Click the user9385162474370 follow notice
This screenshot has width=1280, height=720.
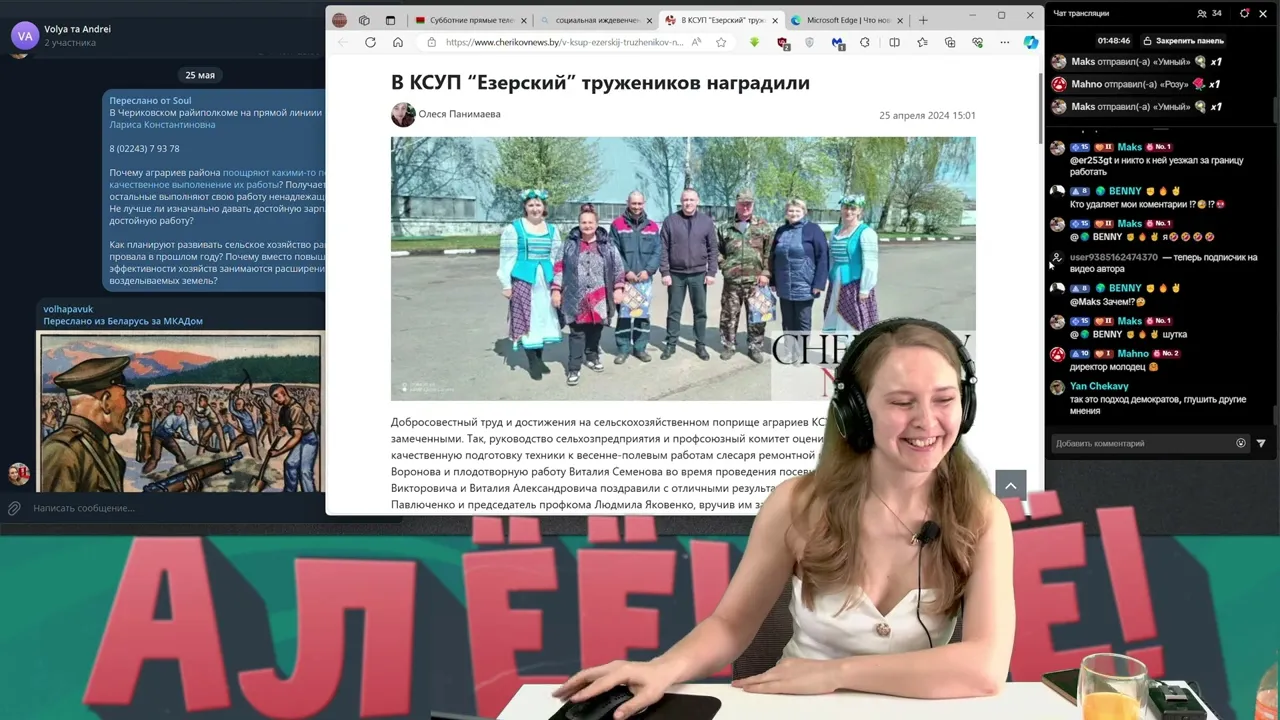click(x=1163, y=263)
